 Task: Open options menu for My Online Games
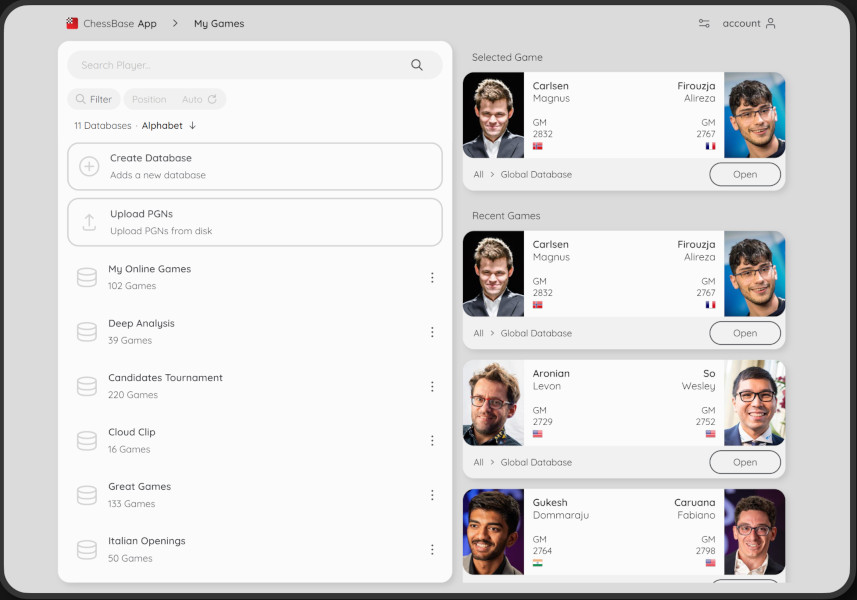pyautogui.click(x=432, y=278)
